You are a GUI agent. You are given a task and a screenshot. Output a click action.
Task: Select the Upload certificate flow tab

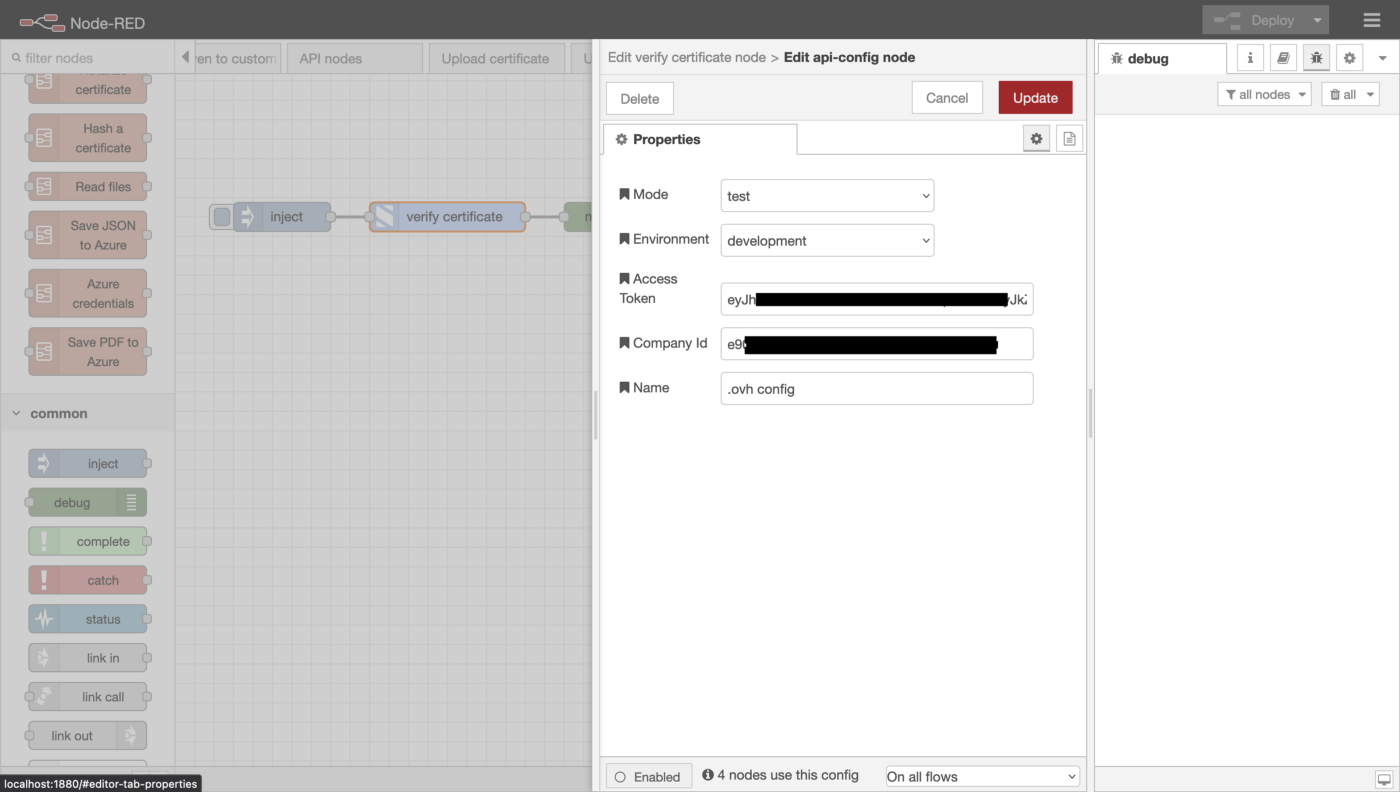point(495,59)
